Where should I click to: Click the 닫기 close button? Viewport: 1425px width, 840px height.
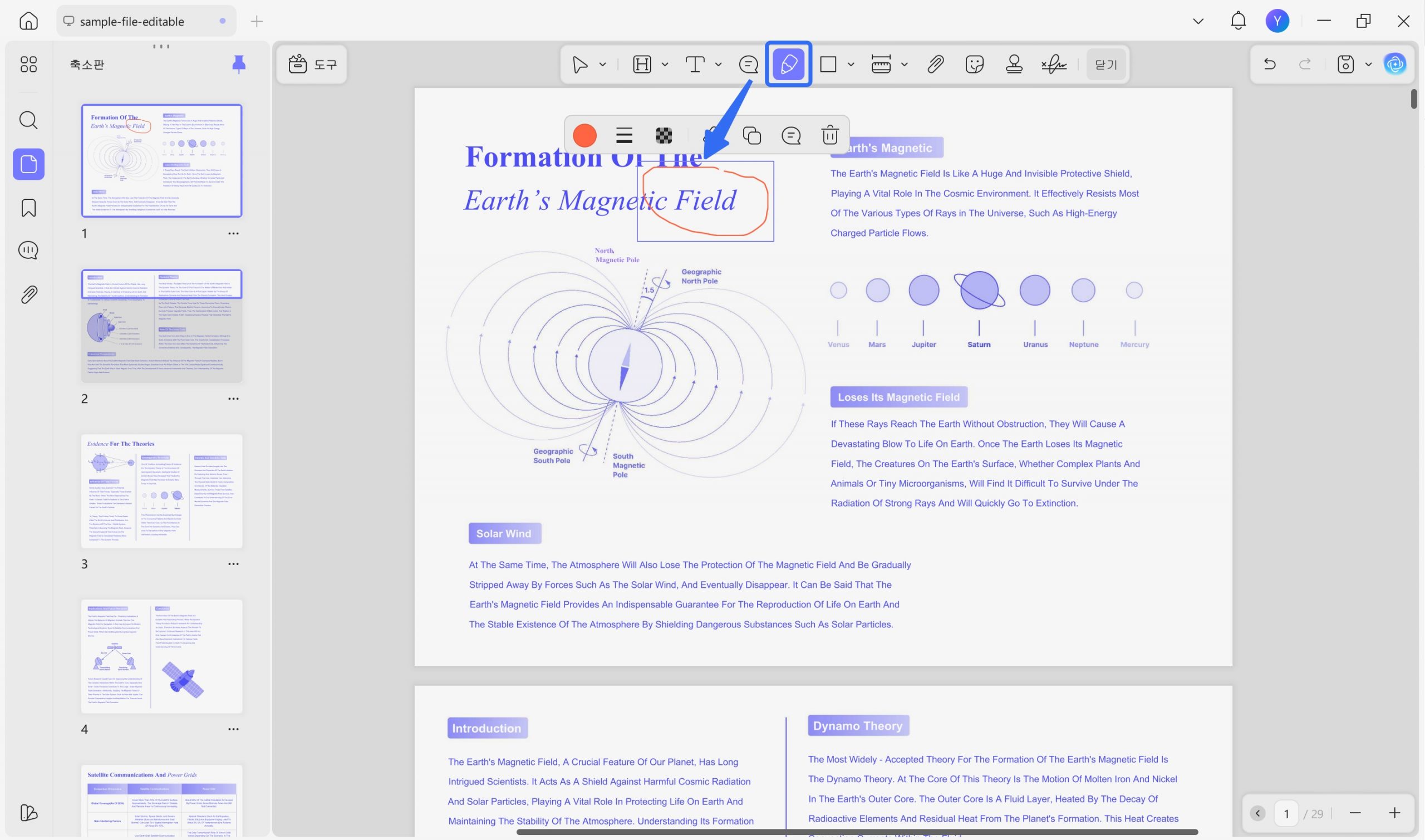click(x=1106, y=65)
